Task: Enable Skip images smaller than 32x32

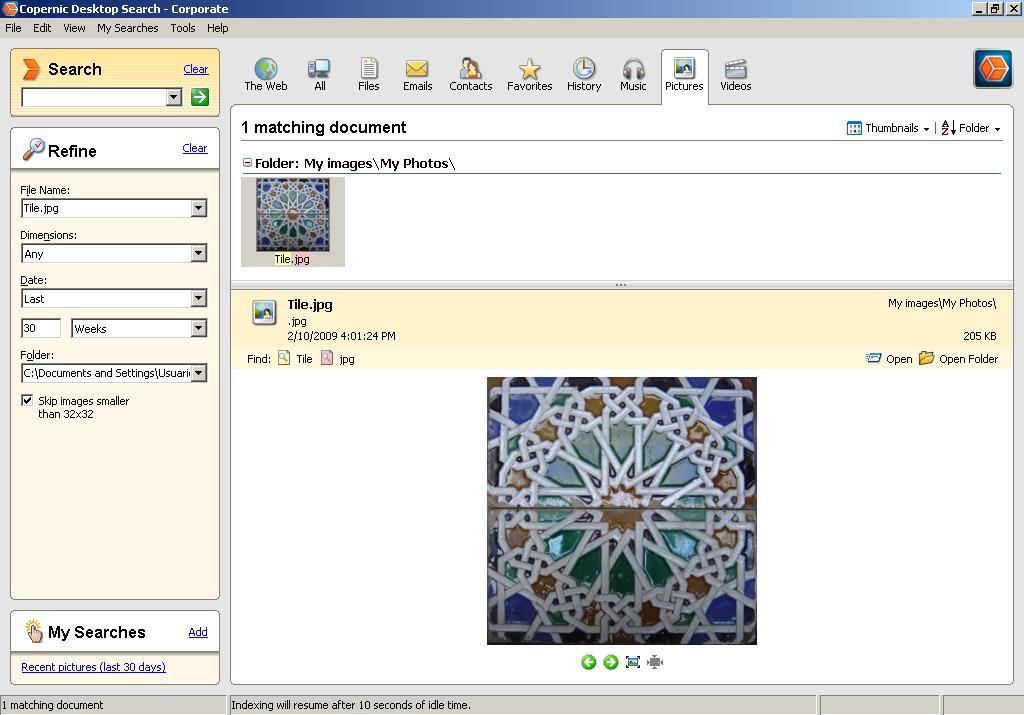Action: (x=28, y=400)
